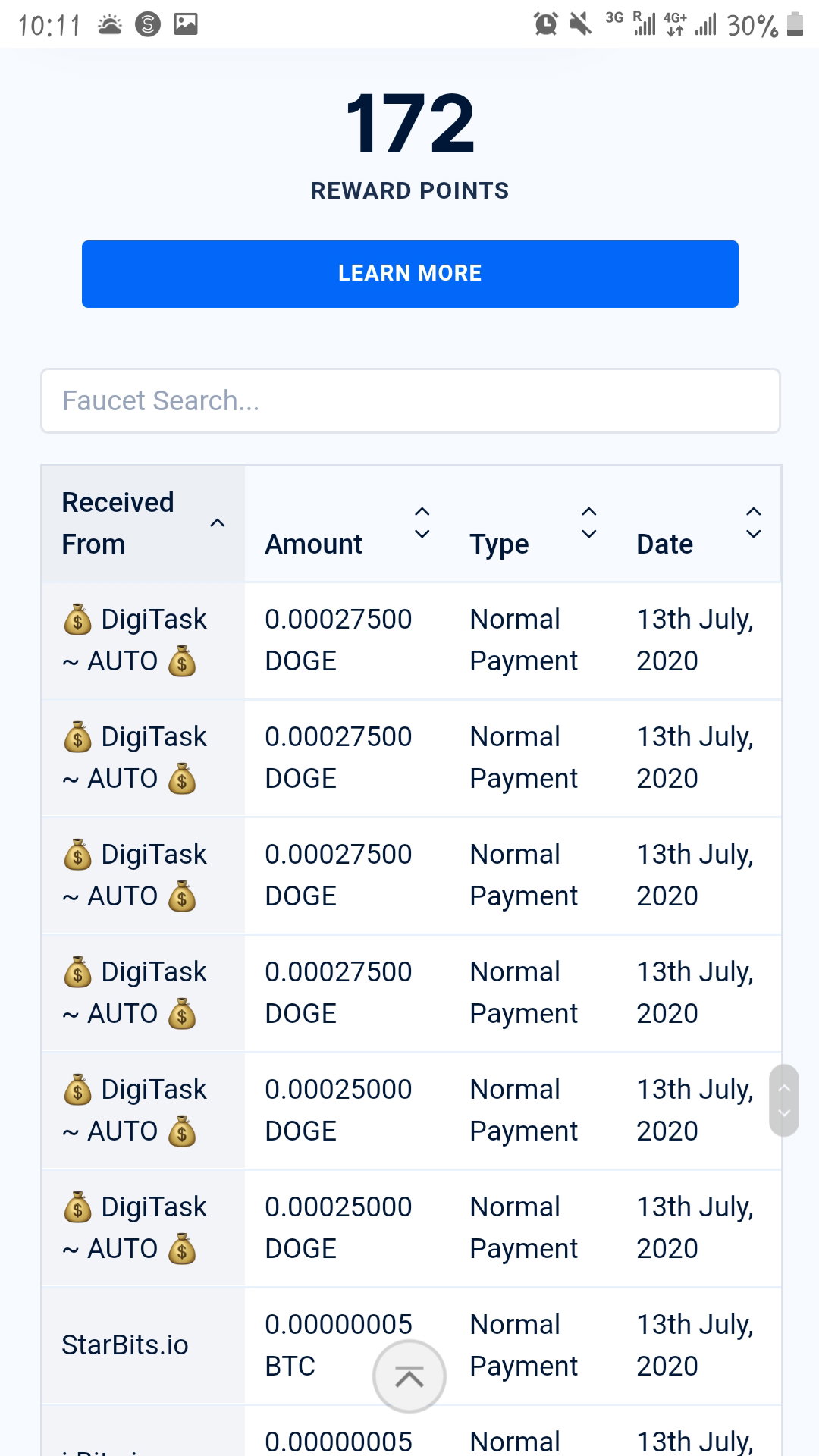Viewport: 819px width, 1456px height.
Task: Open the alarm icon in status bar
Action: [546, 24]
